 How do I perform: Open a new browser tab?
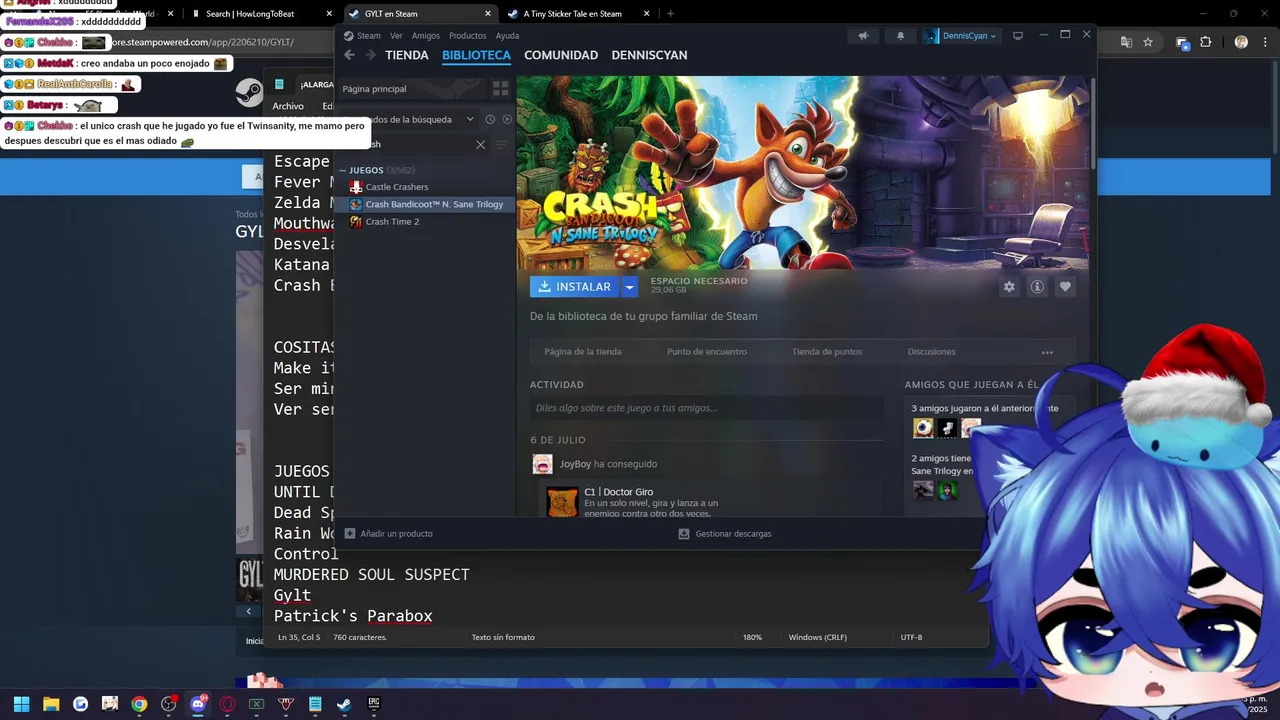tap(670, 14)
